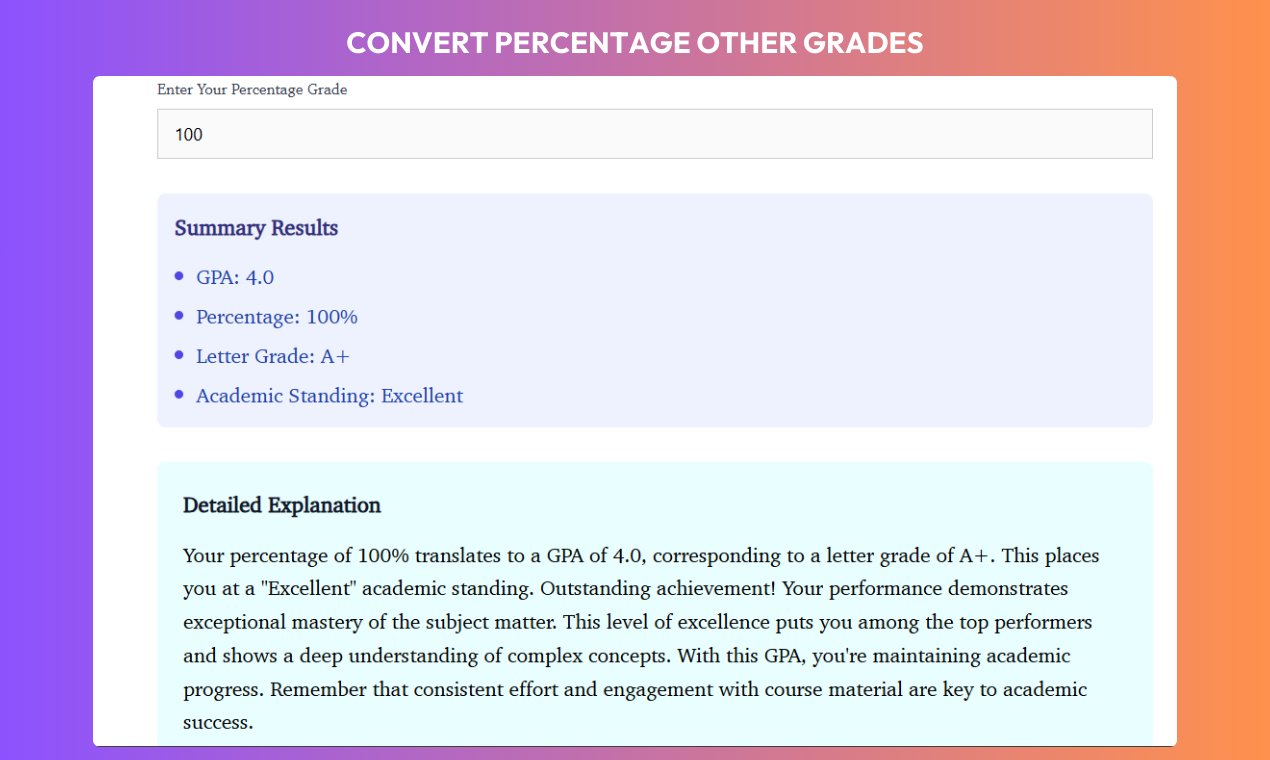
Task: Click the "Academic Standing: Excellent" result
Action: [329, 396]
